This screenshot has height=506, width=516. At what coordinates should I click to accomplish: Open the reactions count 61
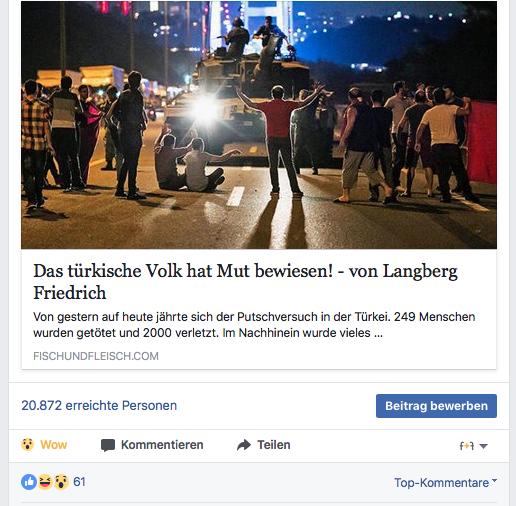pyautogui.click(x=79, y=482)
